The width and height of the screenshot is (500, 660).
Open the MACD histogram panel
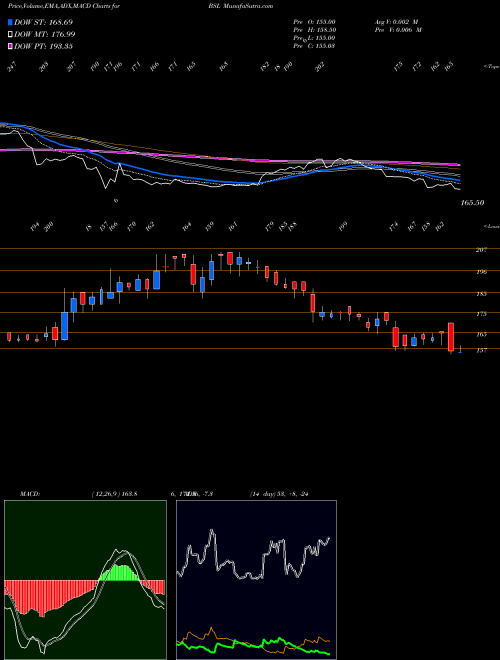click(85, 580)
